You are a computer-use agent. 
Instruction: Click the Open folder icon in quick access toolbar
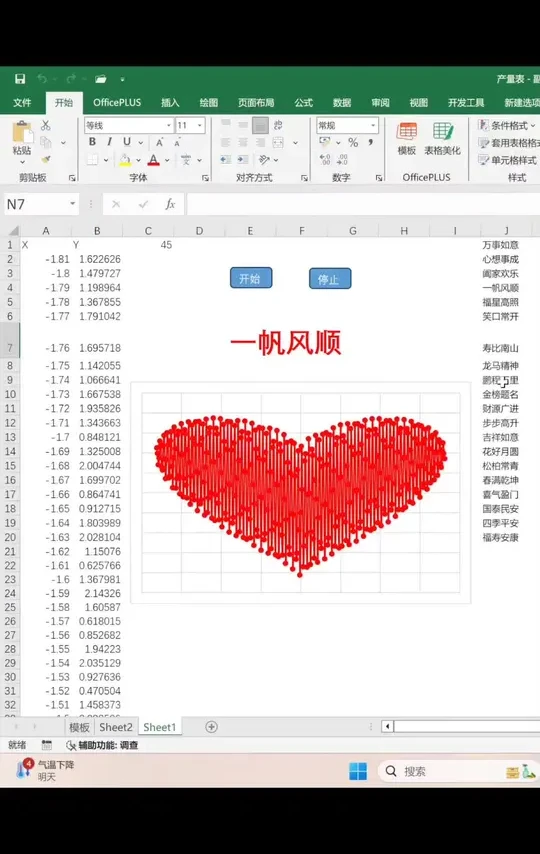(100, 79)
